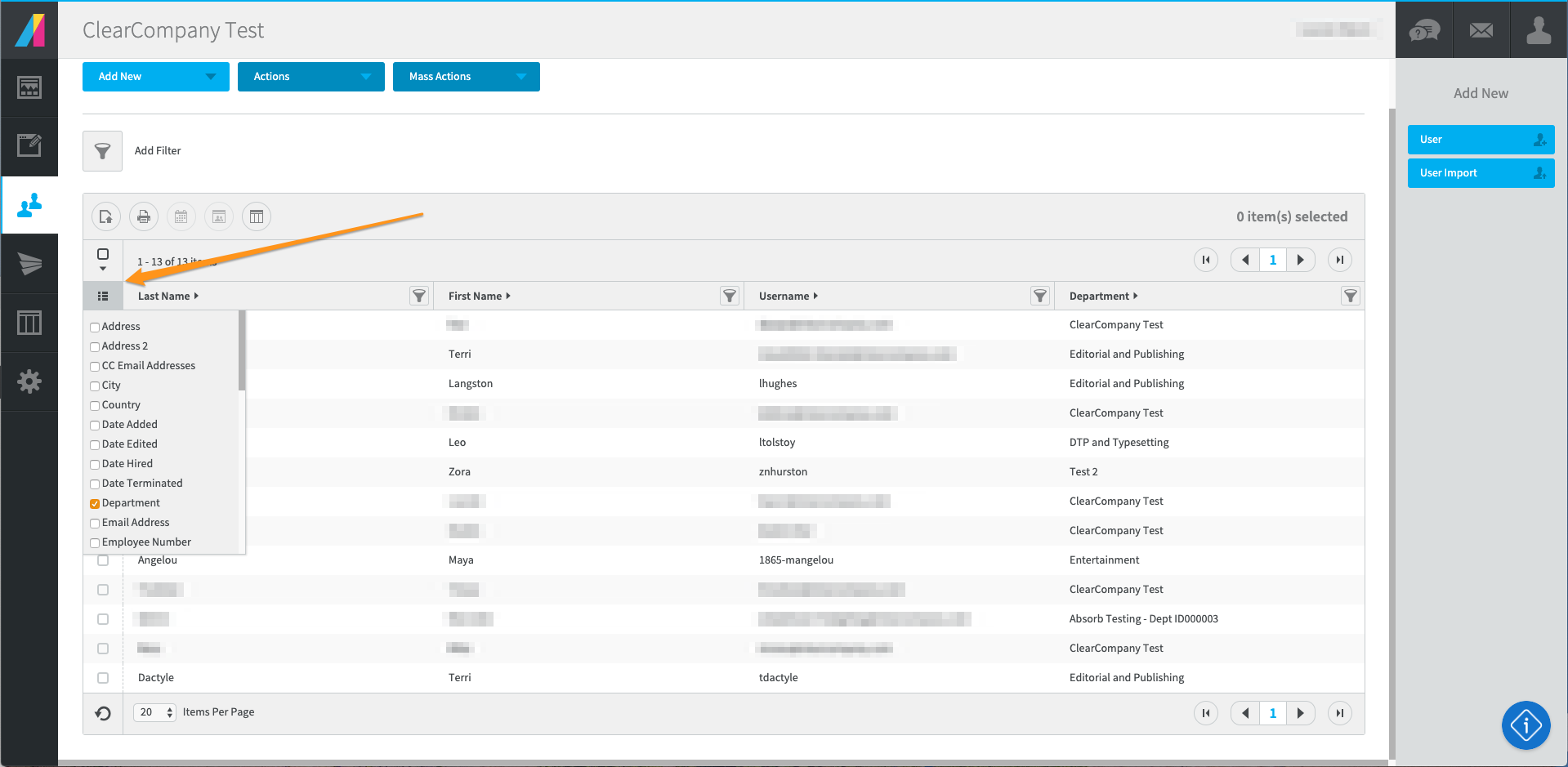Screen dimensions: 1568x767
Task: Toggle the column chooser list icon
Action: pyautogui.click(x=103, y=296)
